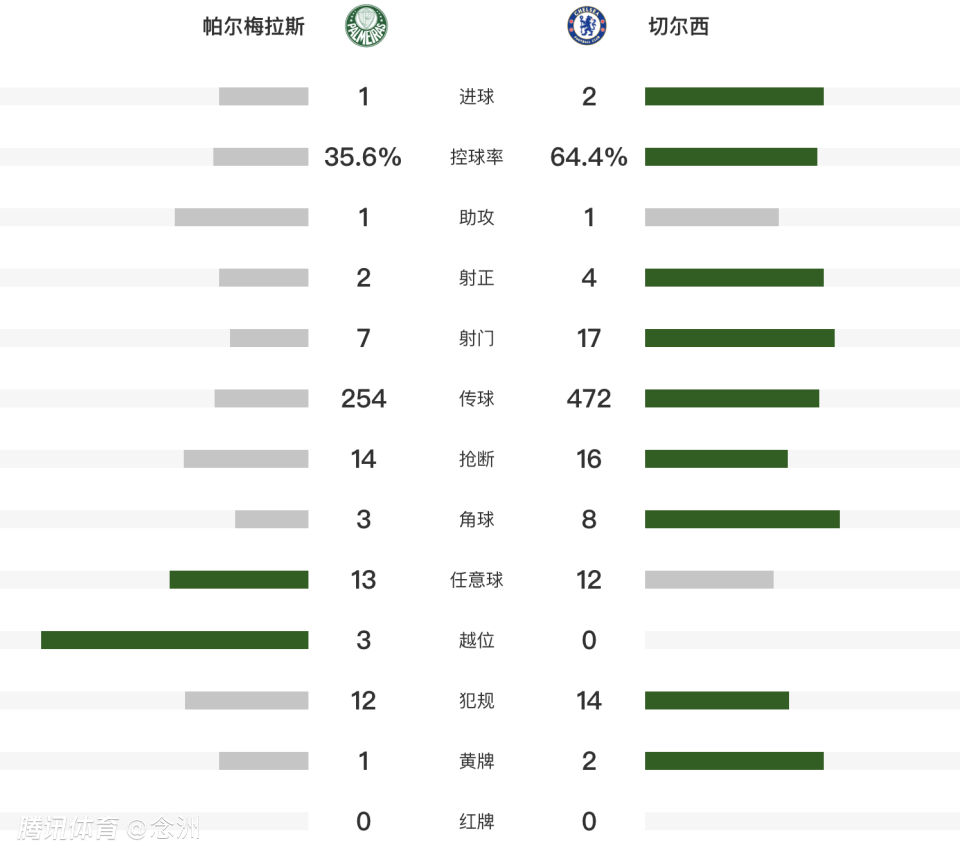Click the 腾讯体育 watermark text
Viewport: 960px width, 856px height.
point(68,828)
